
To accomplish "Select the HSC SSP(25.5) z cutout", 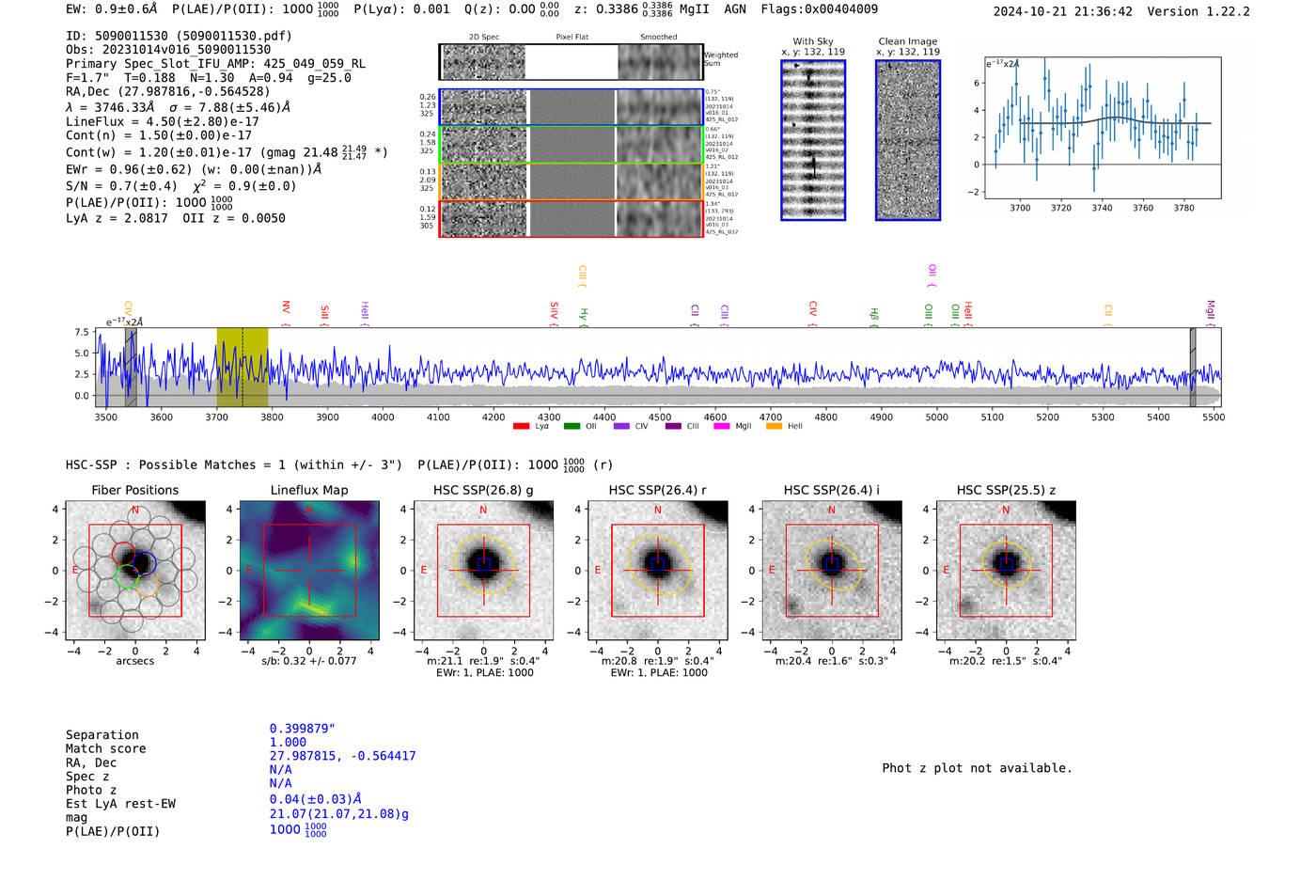I will (x=1006, y=571).
